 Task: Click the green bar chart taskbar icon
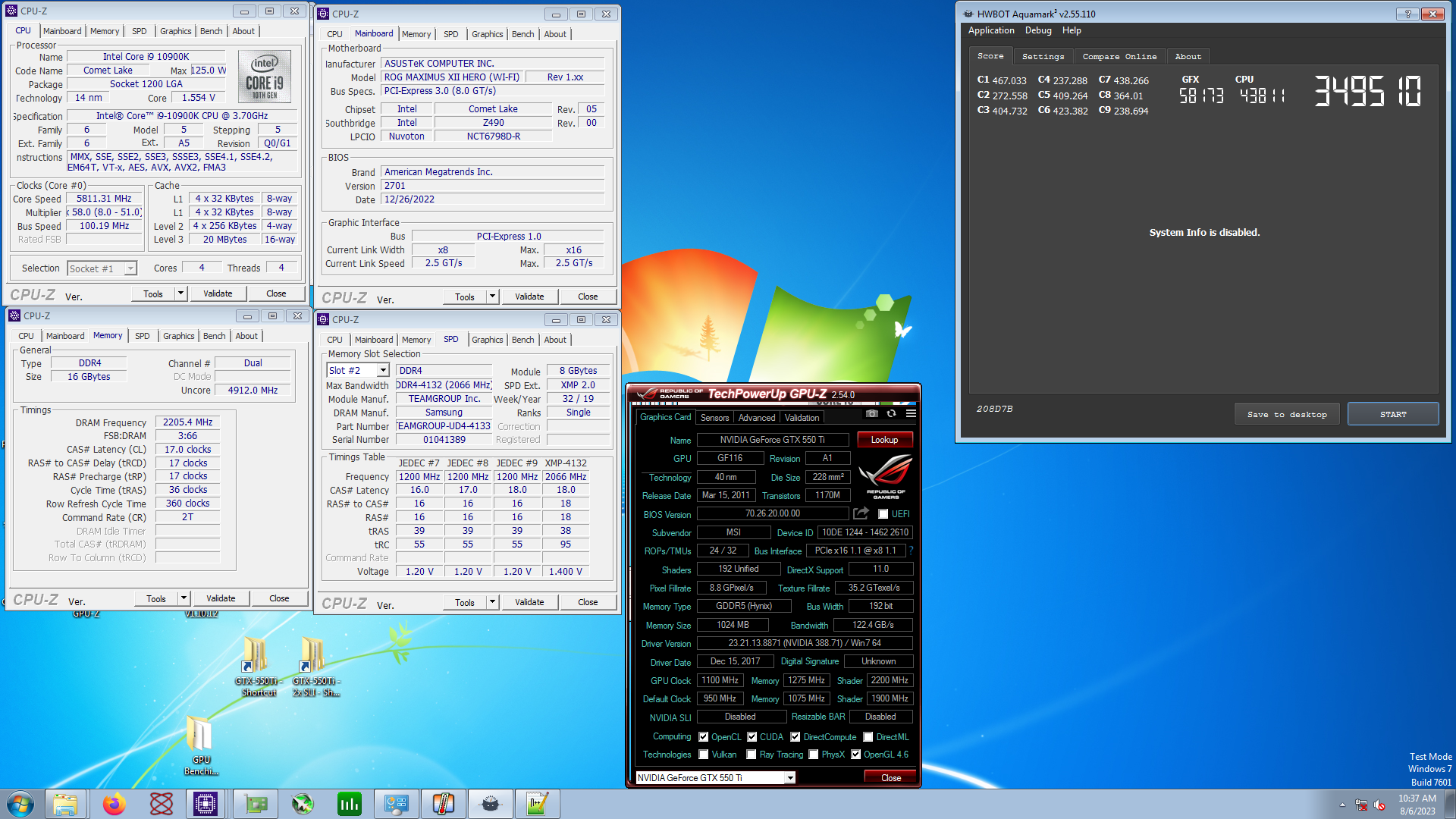click(350, 804)
